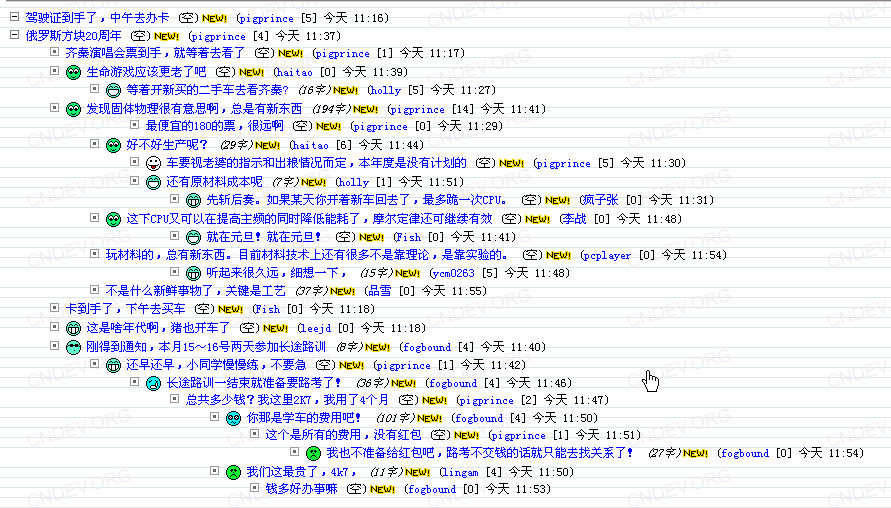Viewport: 891px width, 508px height.
Task: Toggle the box before 钱多好办事嘛
Action: [x=255, y=488]
